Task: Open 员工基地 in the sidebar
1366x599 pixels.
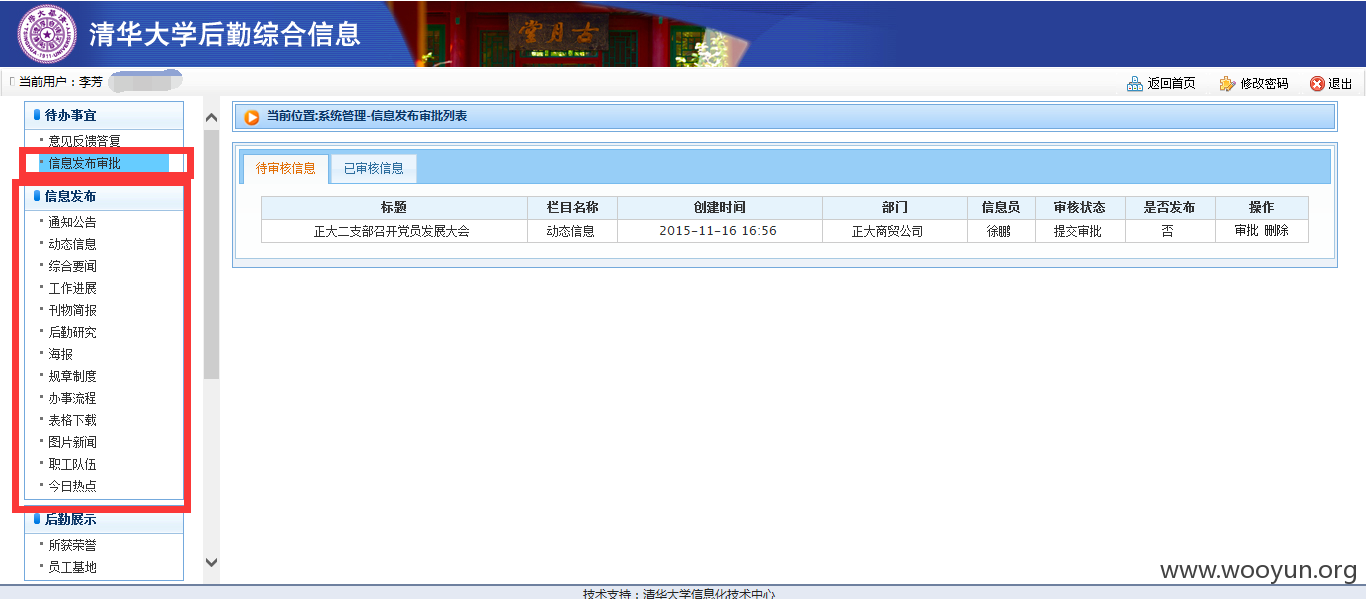Action: pyautogui.click(x=73, y=567)
